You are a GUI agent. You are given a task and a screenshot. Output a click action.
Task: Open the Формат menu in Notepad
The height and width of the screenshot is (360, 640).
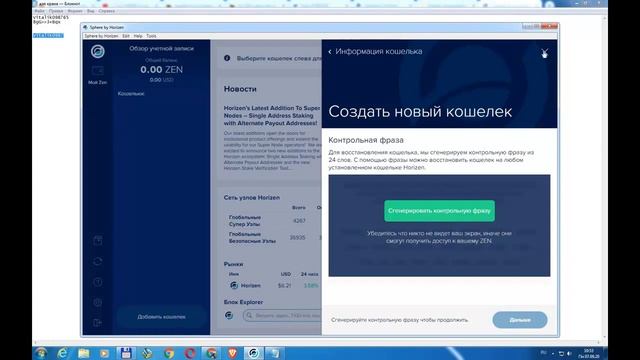tap(75, 11)
